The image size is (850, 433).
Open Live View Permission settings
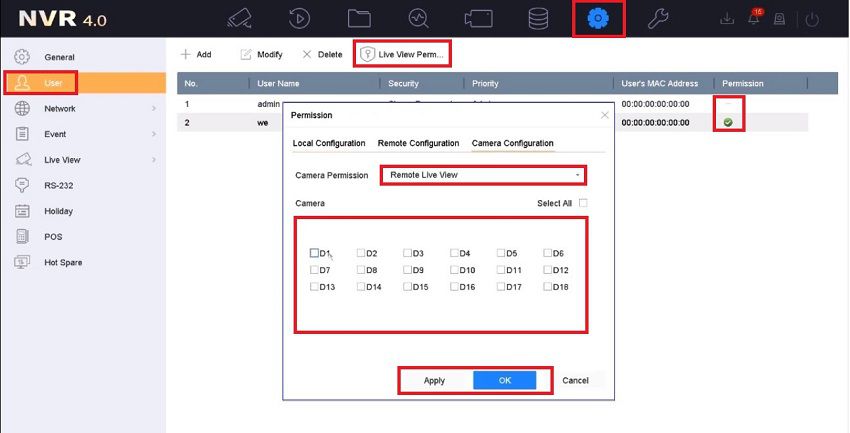point(402,54)
